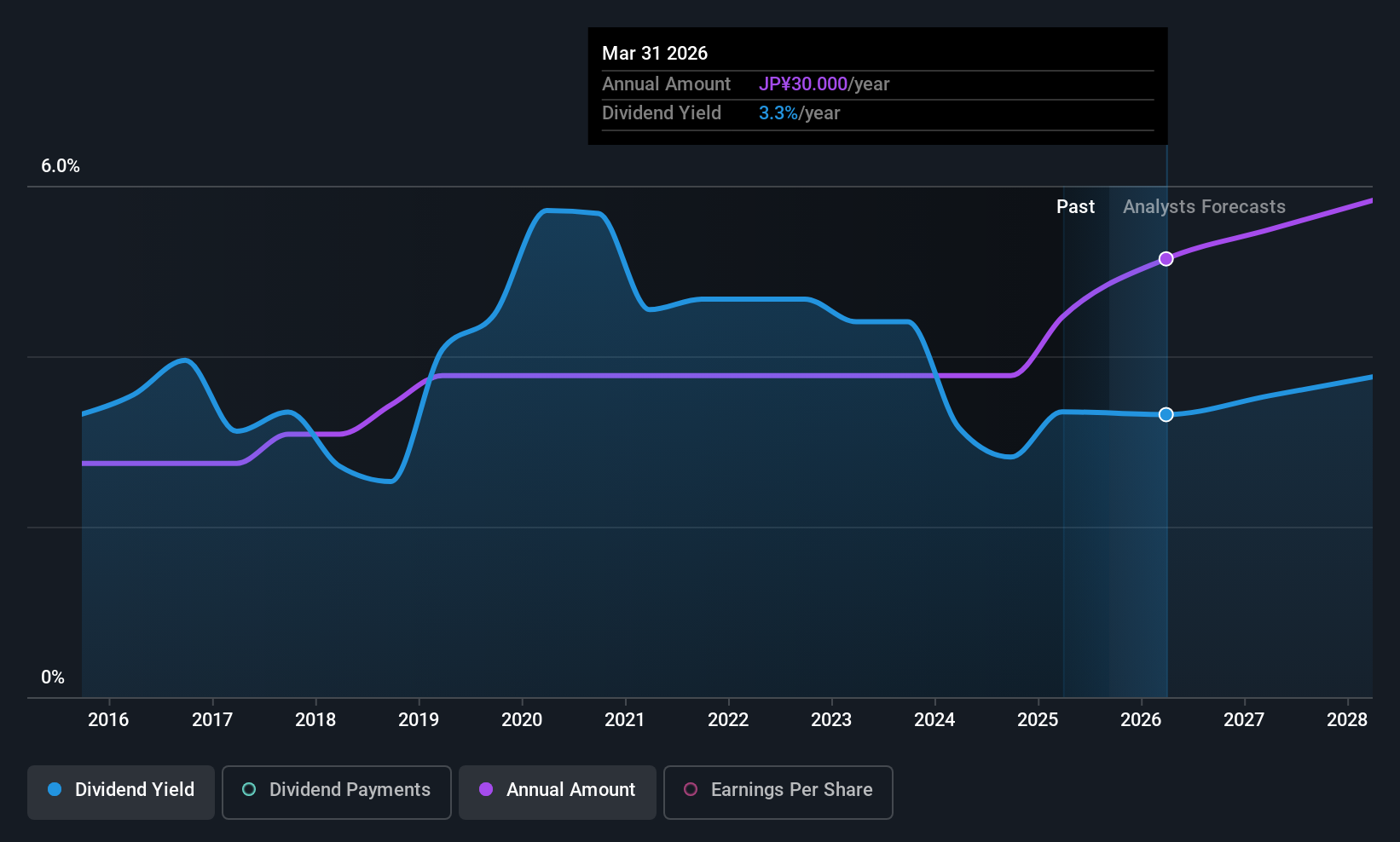
Task: Click the 2019 x-axis year label
Action: (x=419, y=719)
